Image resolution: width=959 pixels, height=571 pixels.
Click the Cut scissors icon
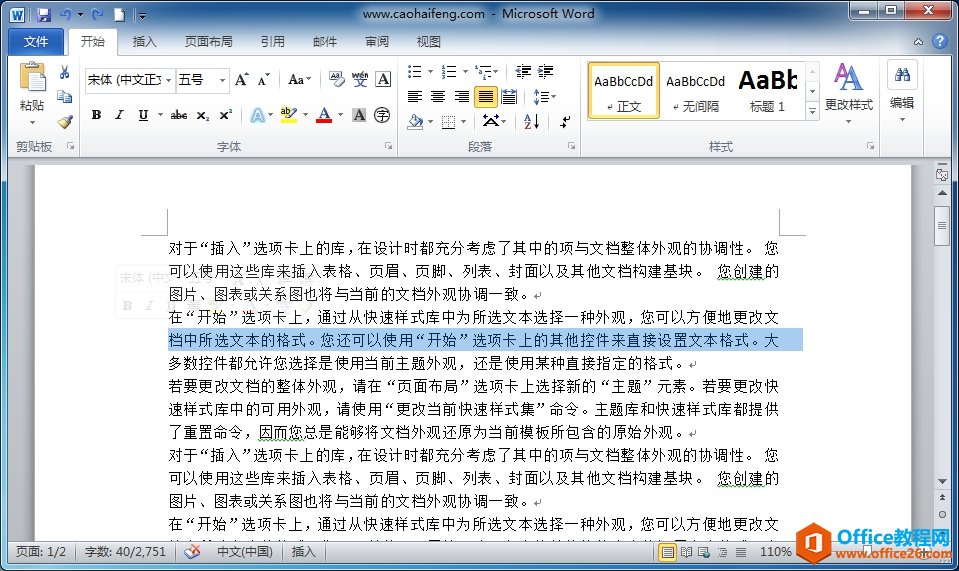pyautogui.click(x=64, y=72)
